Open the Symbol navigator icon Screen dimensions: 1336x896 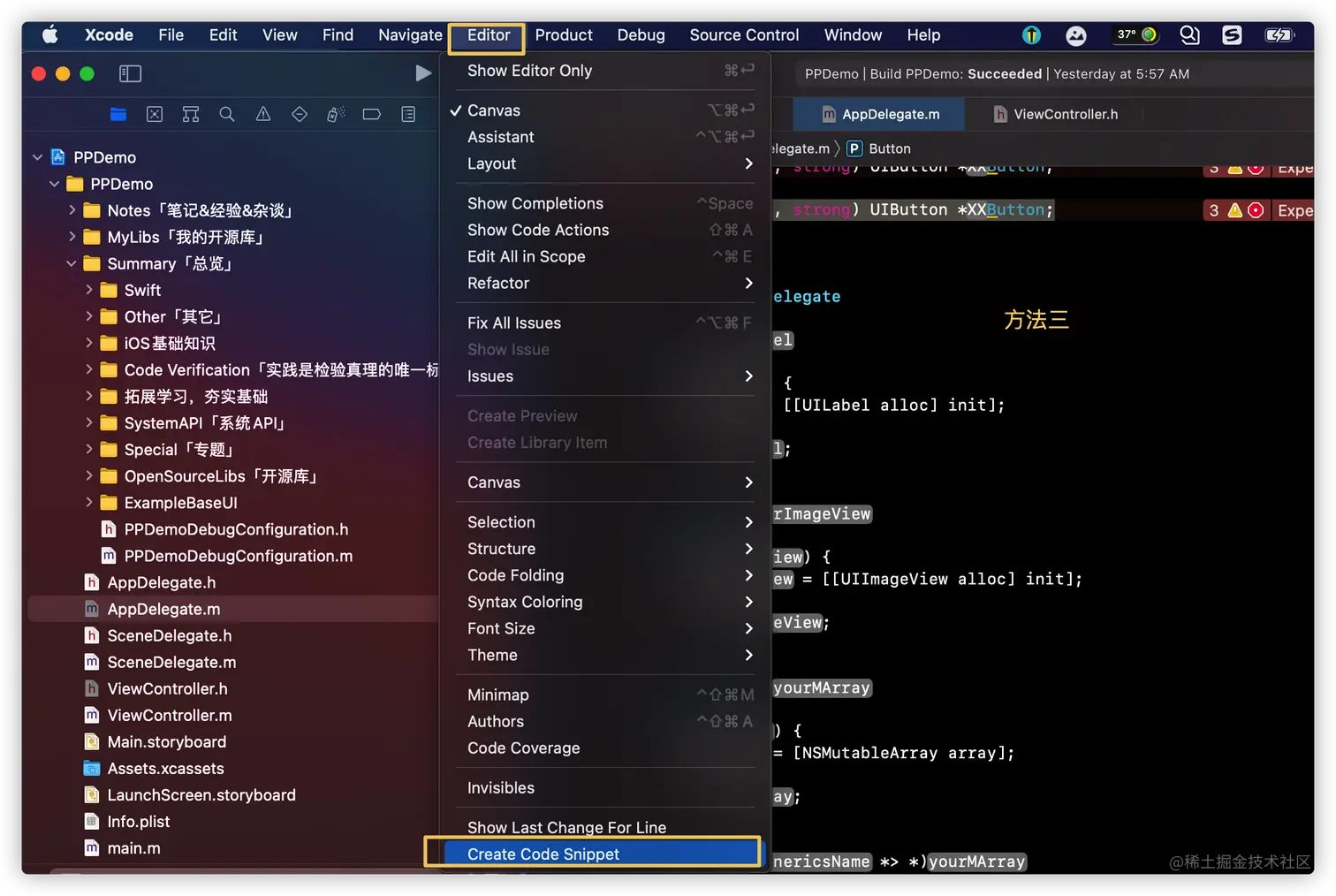[191, 114]
